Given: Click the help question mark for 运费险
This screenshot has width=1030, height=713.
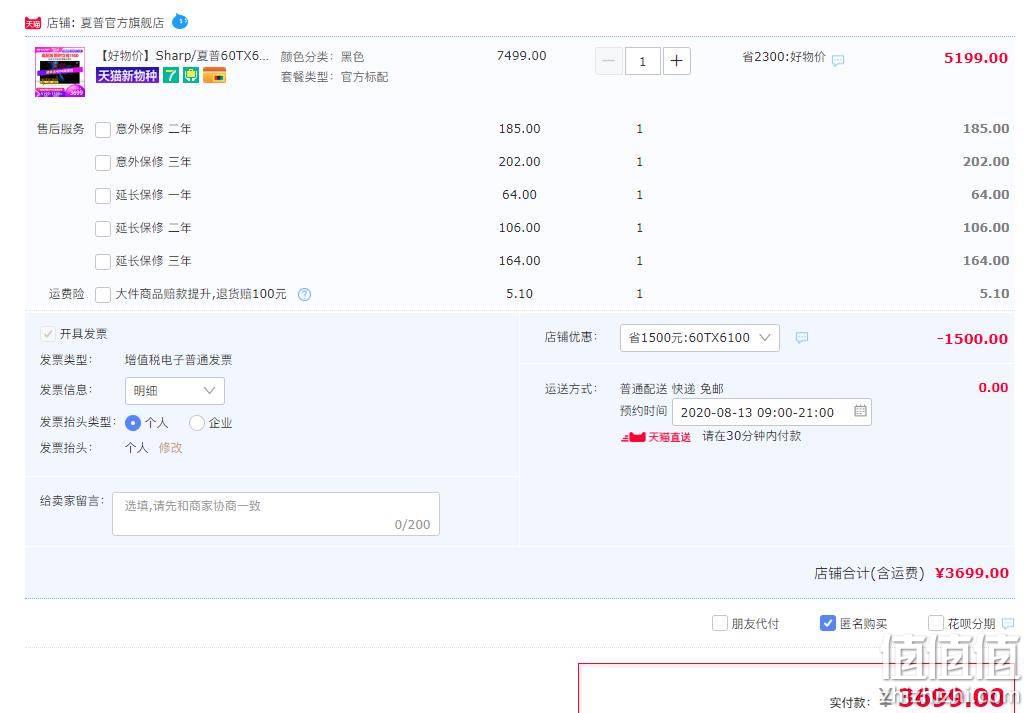Looking at the screenshot, I should (x=304, y=294).
